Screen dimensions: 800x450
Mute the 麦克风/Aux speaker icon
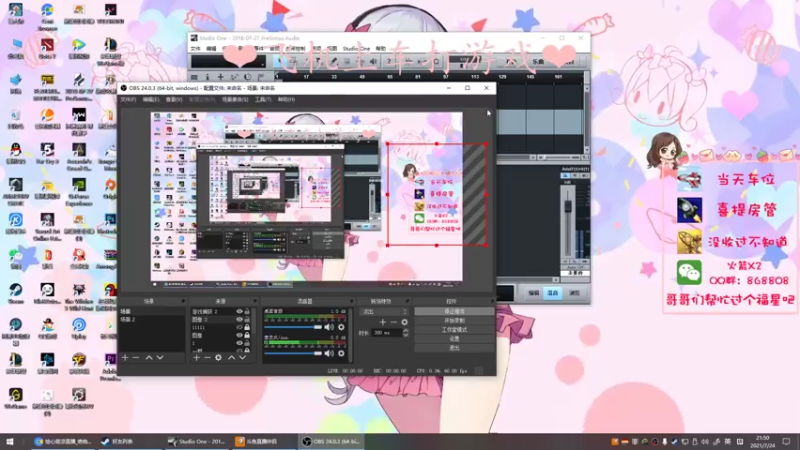pyautogui.click(x=329, y=353)
